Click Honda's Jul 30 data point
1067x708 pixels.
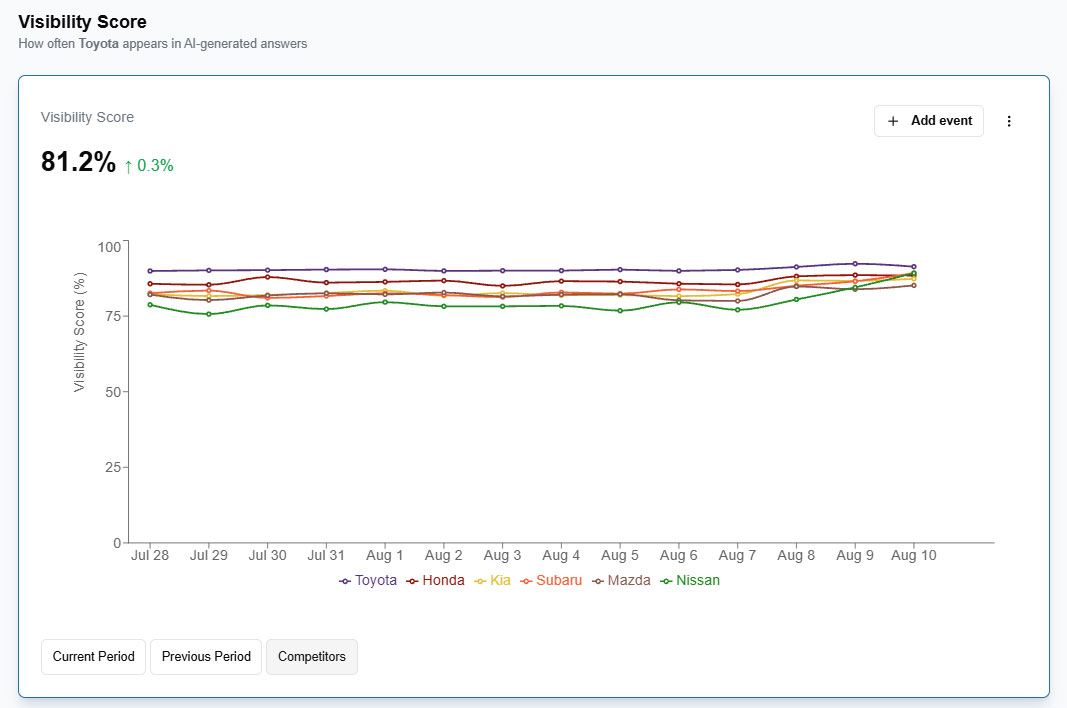point(267,276)
